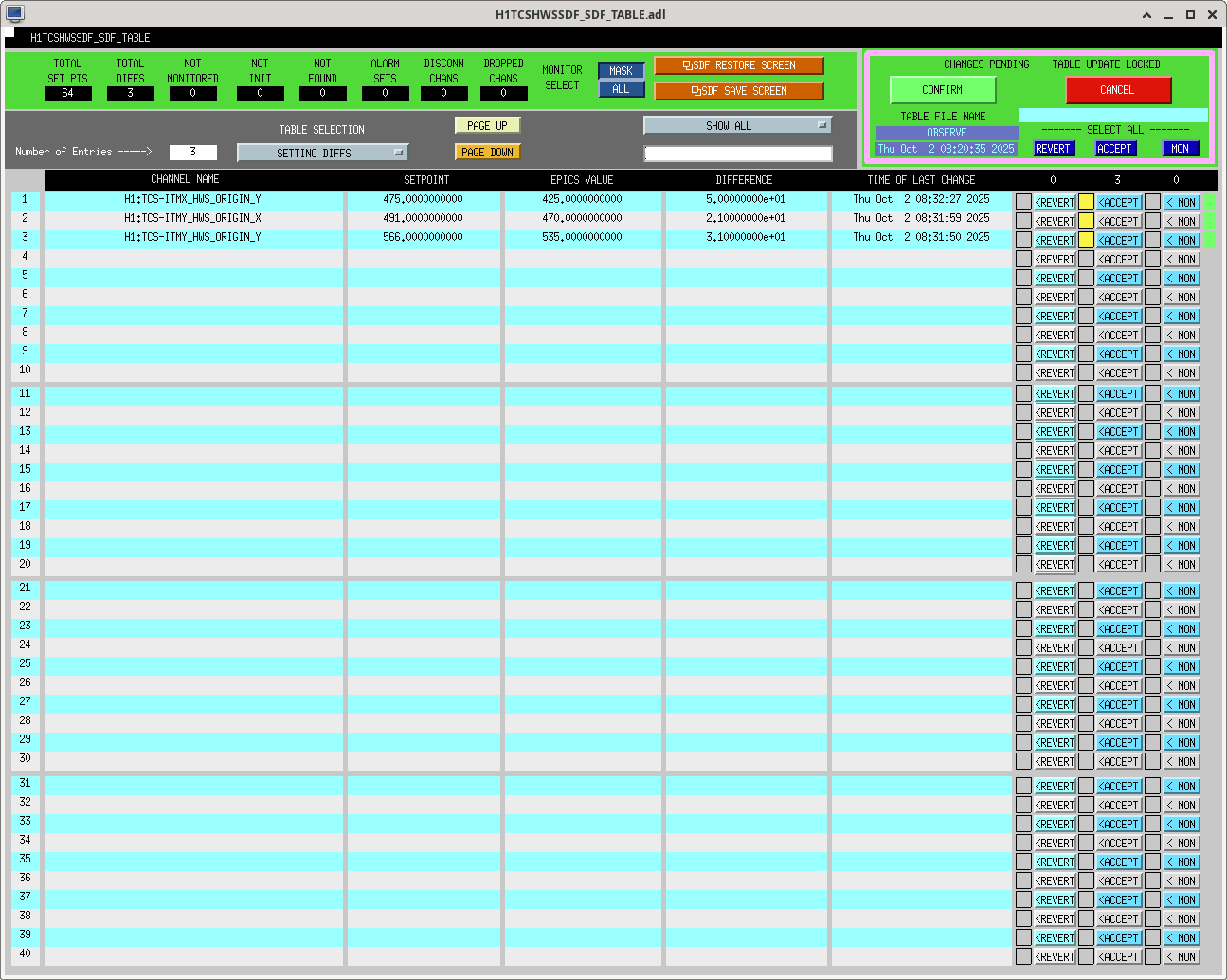Toggle the monitor checkbox on row 3

click(1152, 240)
